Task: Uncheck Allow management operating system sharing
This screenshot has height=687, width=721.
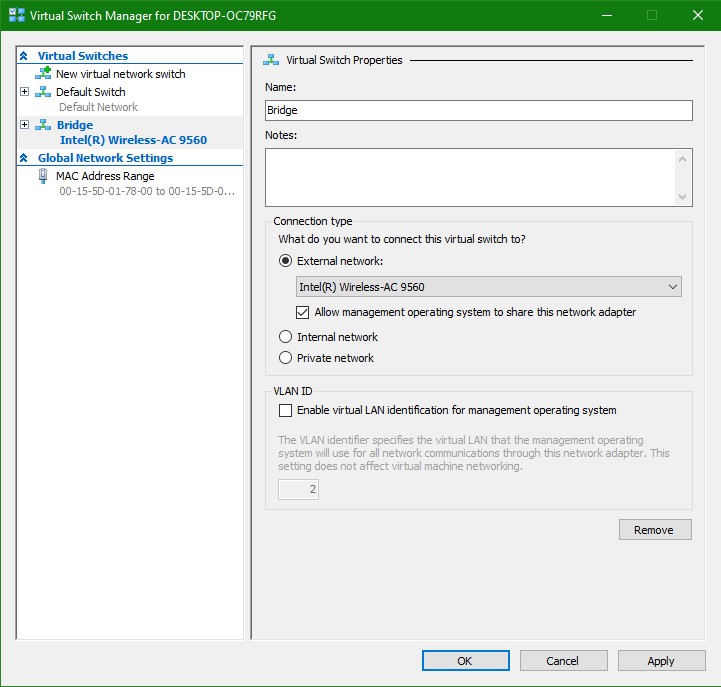Action: (x=304, y=312)
